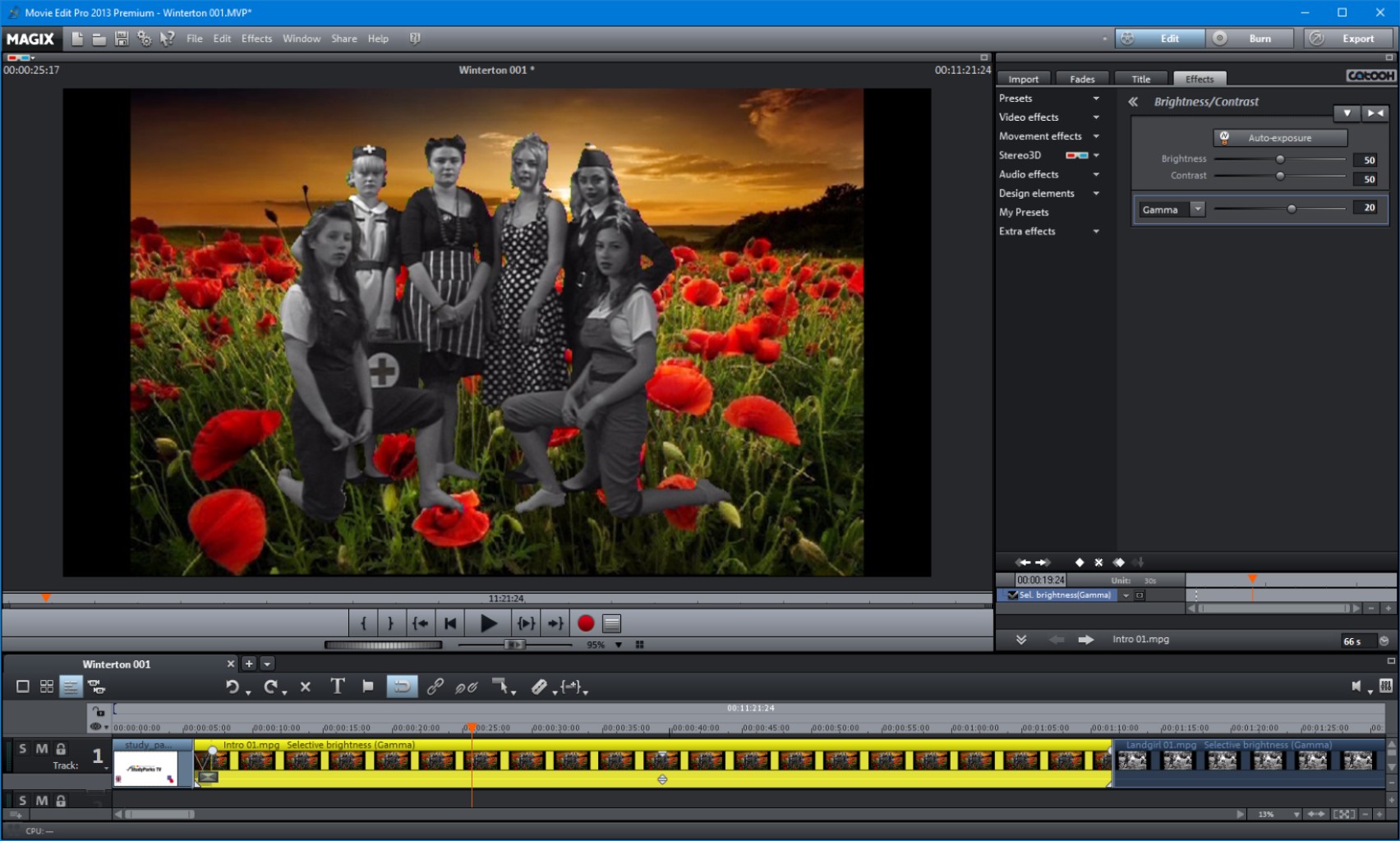Click the Export button
The width and height of the screenshot is (1400, 841).
[1347, 39]
